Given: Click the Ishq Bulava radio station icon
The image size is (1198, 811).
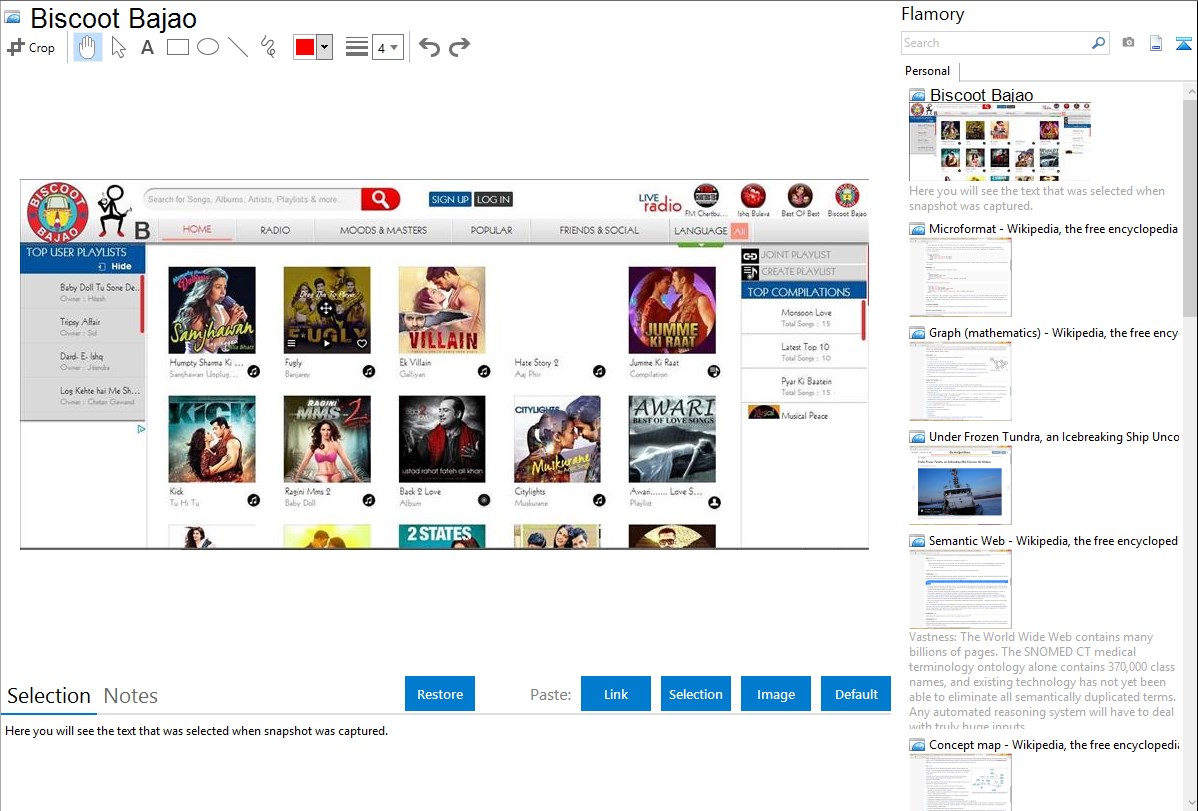Looking at the screenshot, I should (753, 196).
